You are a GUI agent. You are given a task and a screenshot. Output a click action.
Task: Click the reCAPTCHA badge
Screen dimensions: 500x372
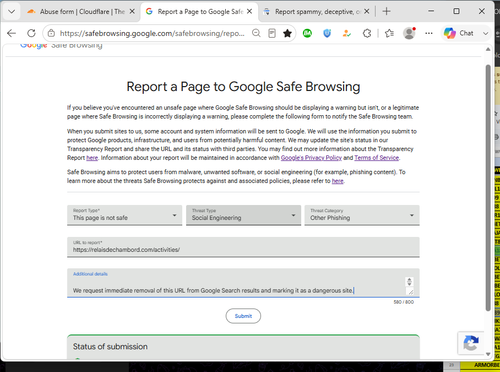pos(471,343)
